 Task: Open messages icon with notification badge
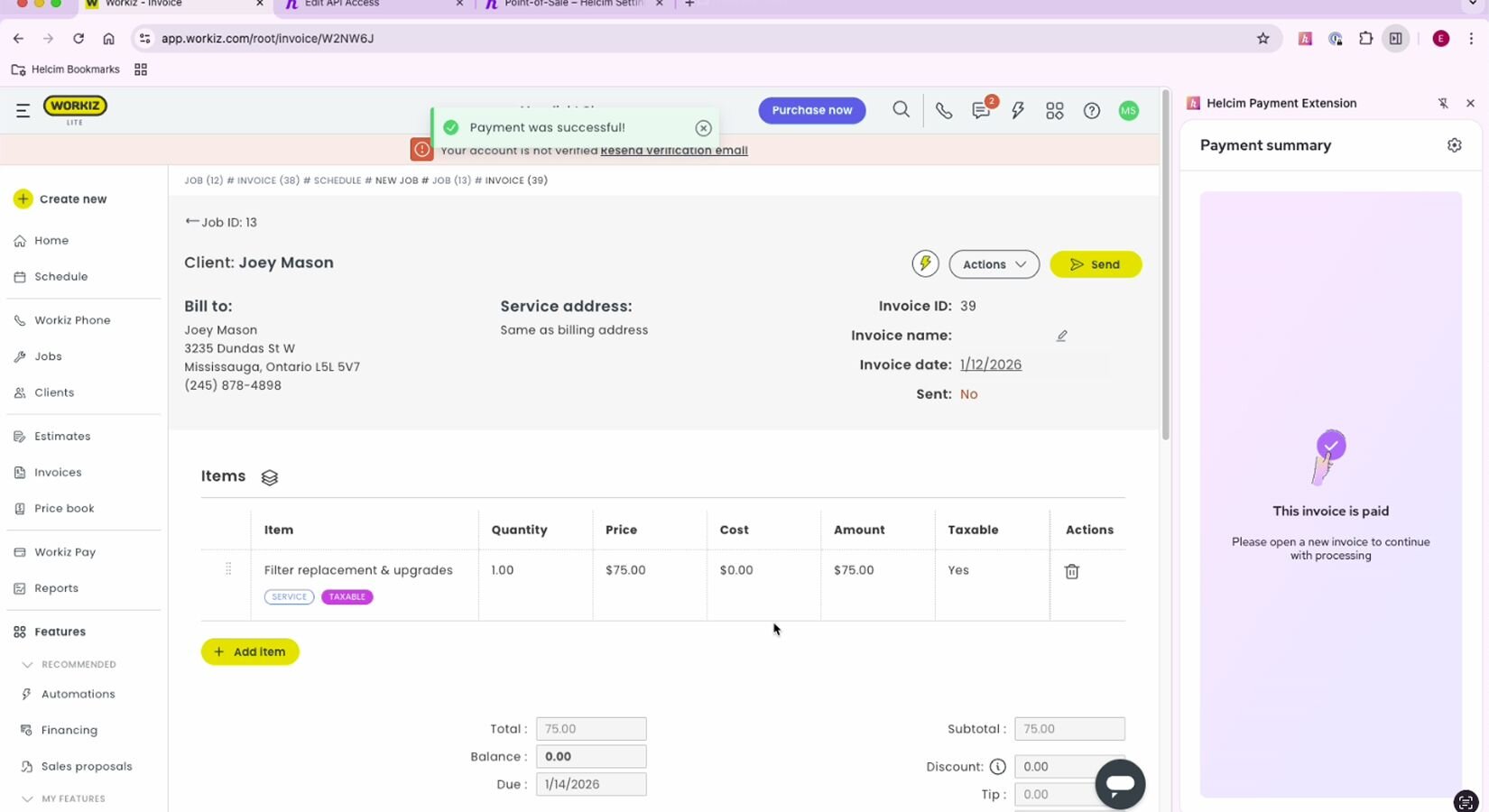pyautogui.click(x=980, y=111)
